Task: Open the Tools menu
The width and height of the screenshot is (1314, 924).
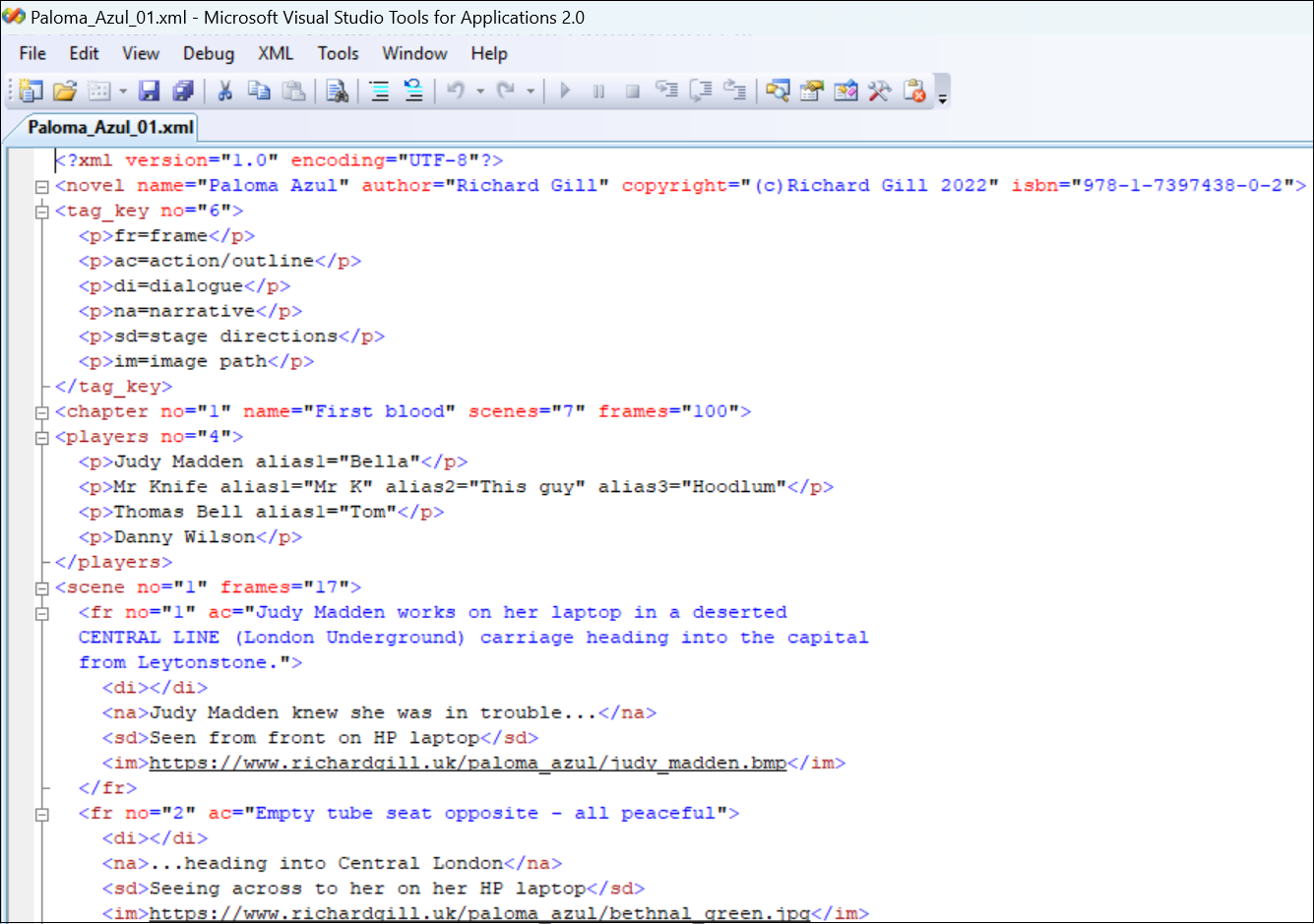Action: [338, 53]
